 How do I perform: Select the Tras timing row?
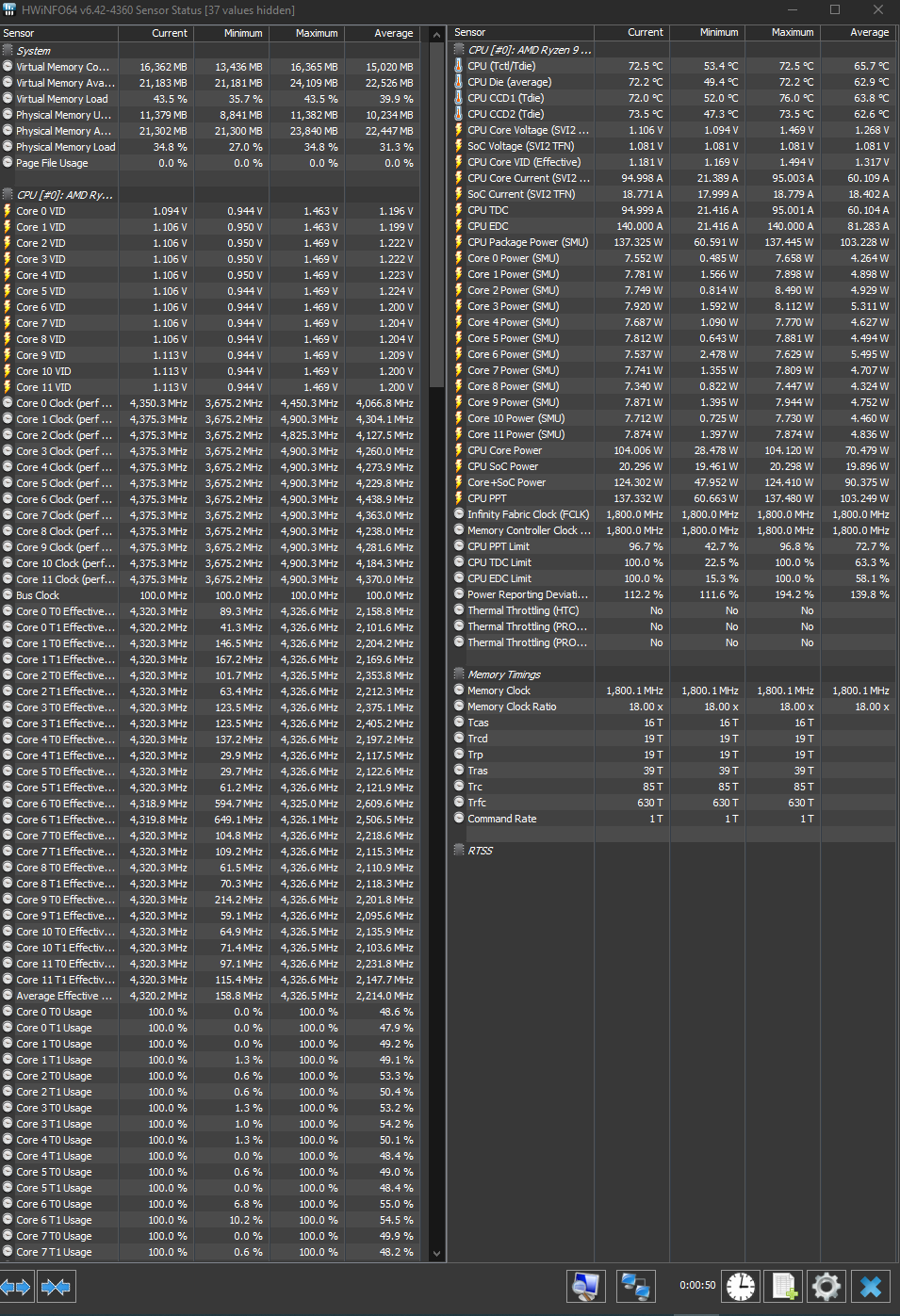click(672, 771)
